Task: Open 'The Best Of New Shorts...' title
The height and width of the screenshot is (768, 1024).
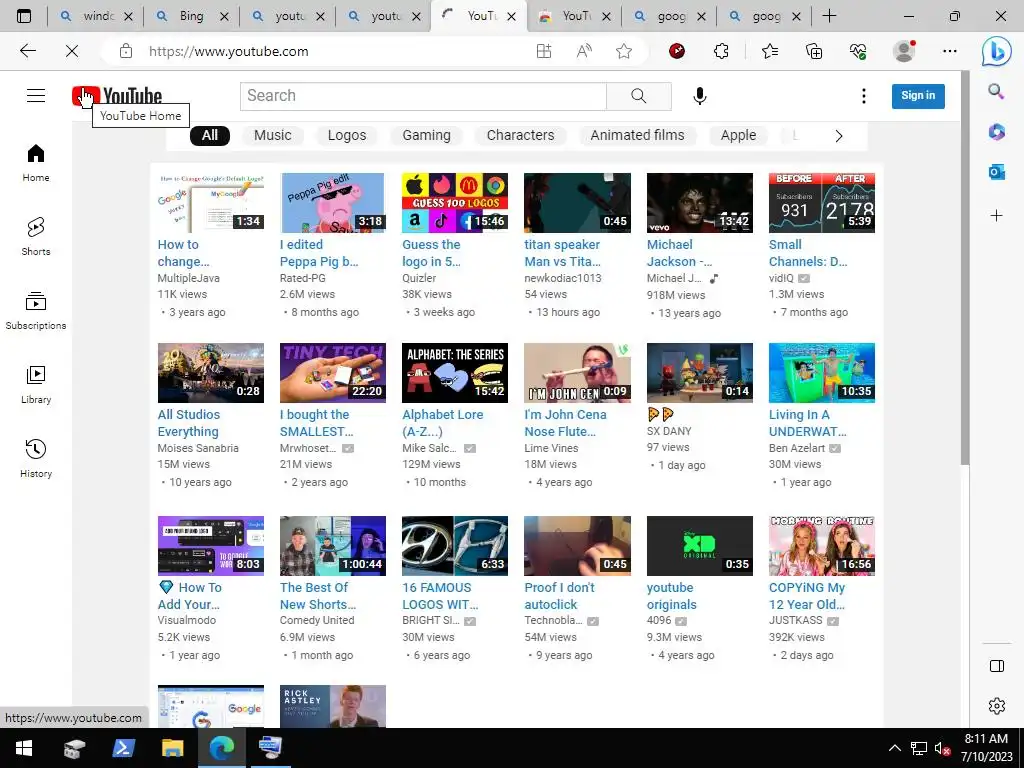Action: pos(318,596)
